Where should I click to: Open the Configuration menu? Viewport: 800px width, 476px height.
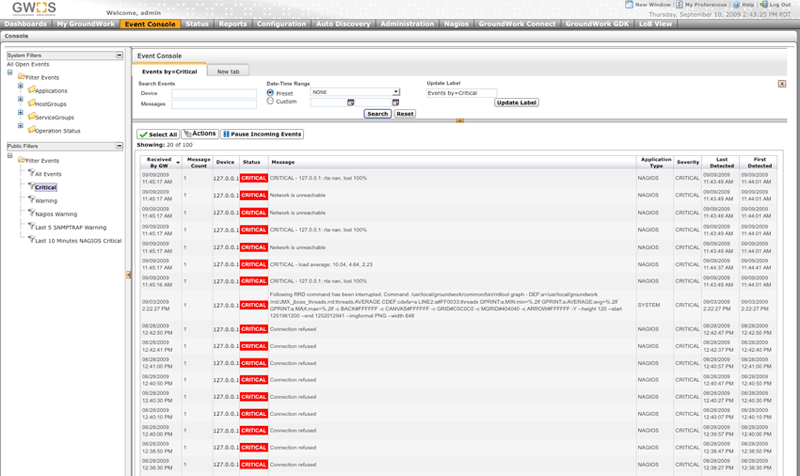pyautogui.click(x=281, y=24)
